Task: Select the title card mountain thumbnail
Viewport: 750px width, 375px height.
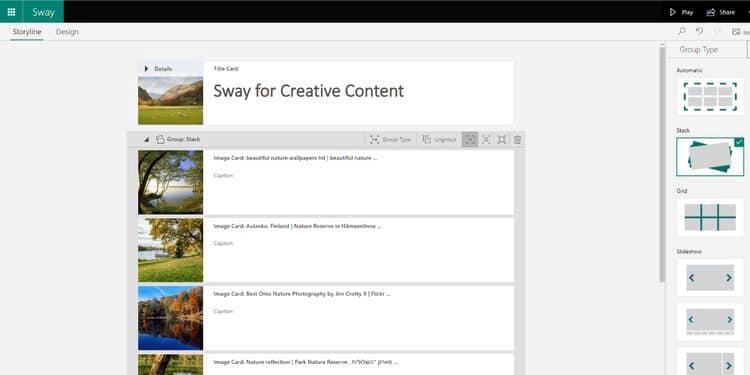Action: (x=170, y=100)
